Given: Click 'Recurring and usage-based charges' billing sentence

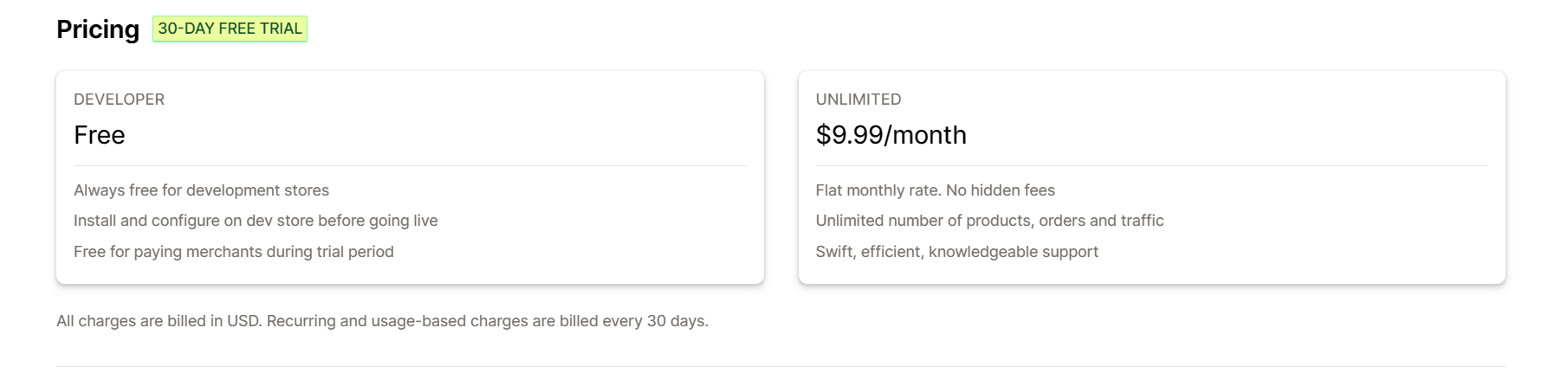Looking at the screenshot, I should pyautogui.click(x=487, y=321).
